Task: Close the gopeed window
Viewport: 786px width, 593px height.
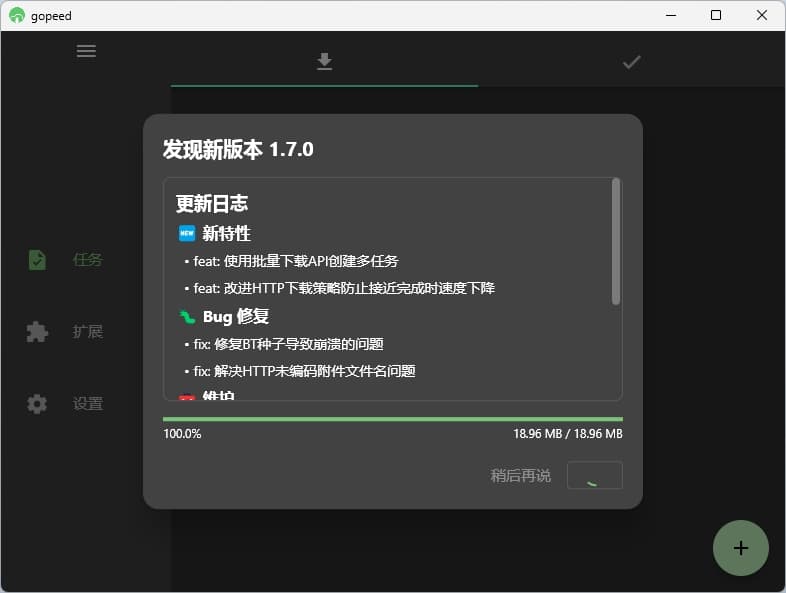Action: coord(761,16)
